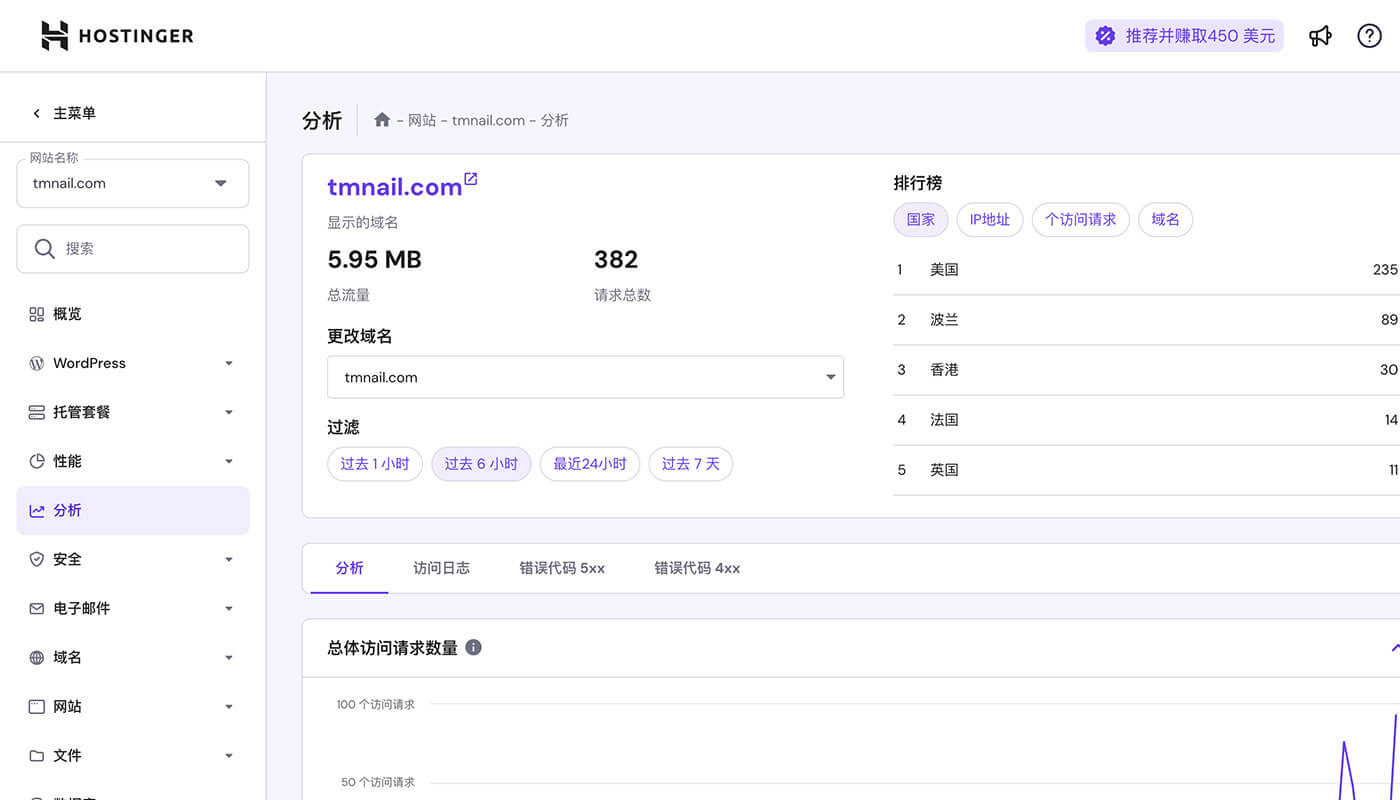Expand the 网站 menu arrow
The image size is (1400, 800).
click(229, 706)
